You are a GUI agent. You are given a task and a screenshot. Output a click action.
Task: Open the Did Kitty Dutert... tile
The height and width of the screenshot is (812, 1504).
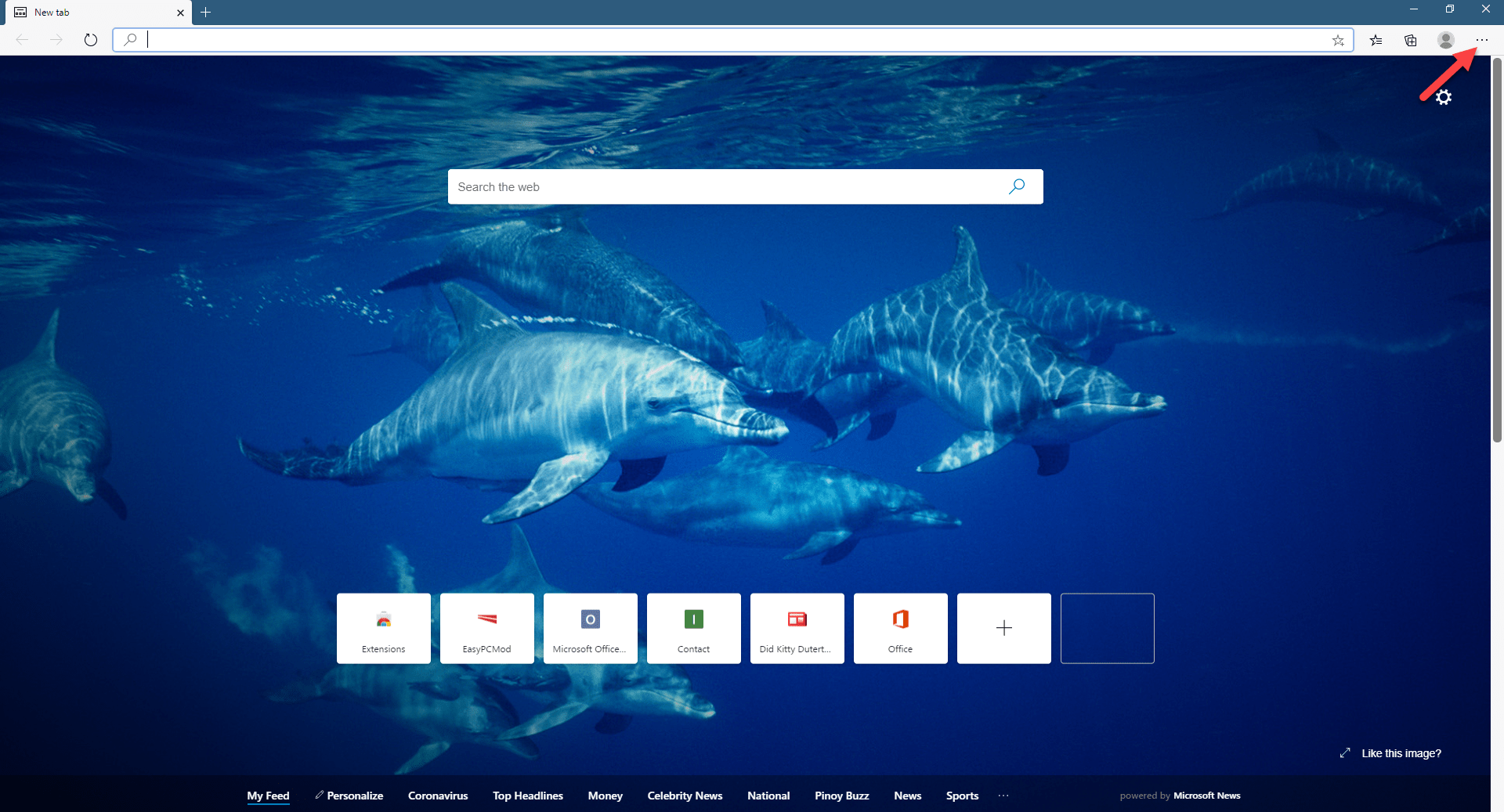(797, 628)
